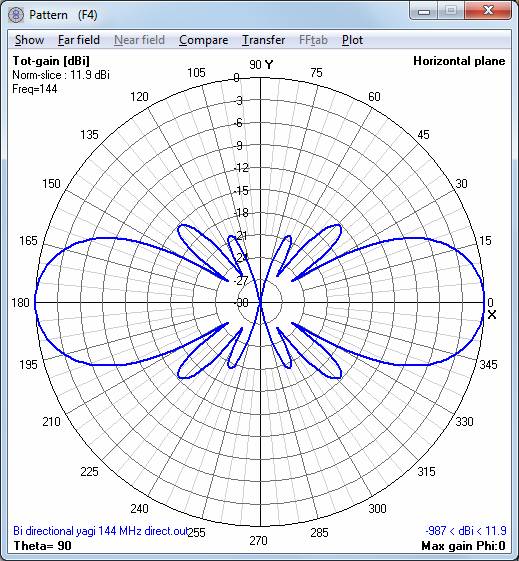Click the Theta= 90 label
519x561 pixels.
43,546
